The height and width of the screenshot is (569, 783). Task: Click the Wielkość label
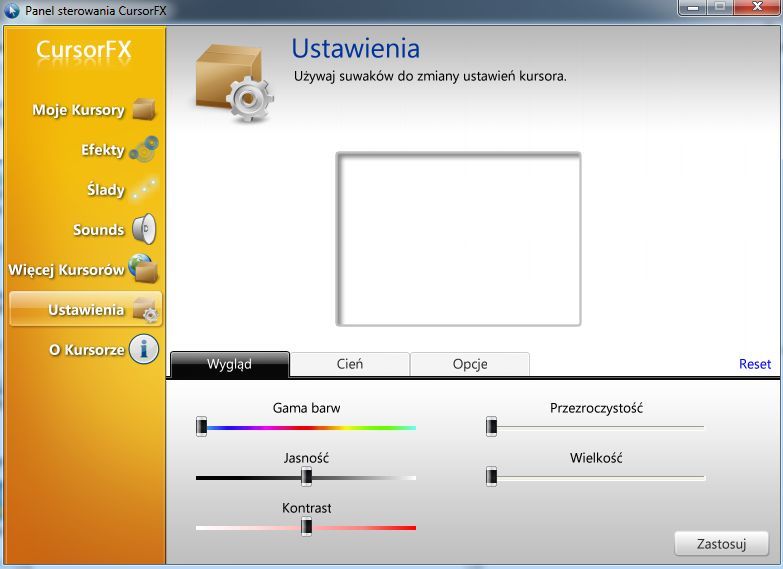(x=596, y=458)
